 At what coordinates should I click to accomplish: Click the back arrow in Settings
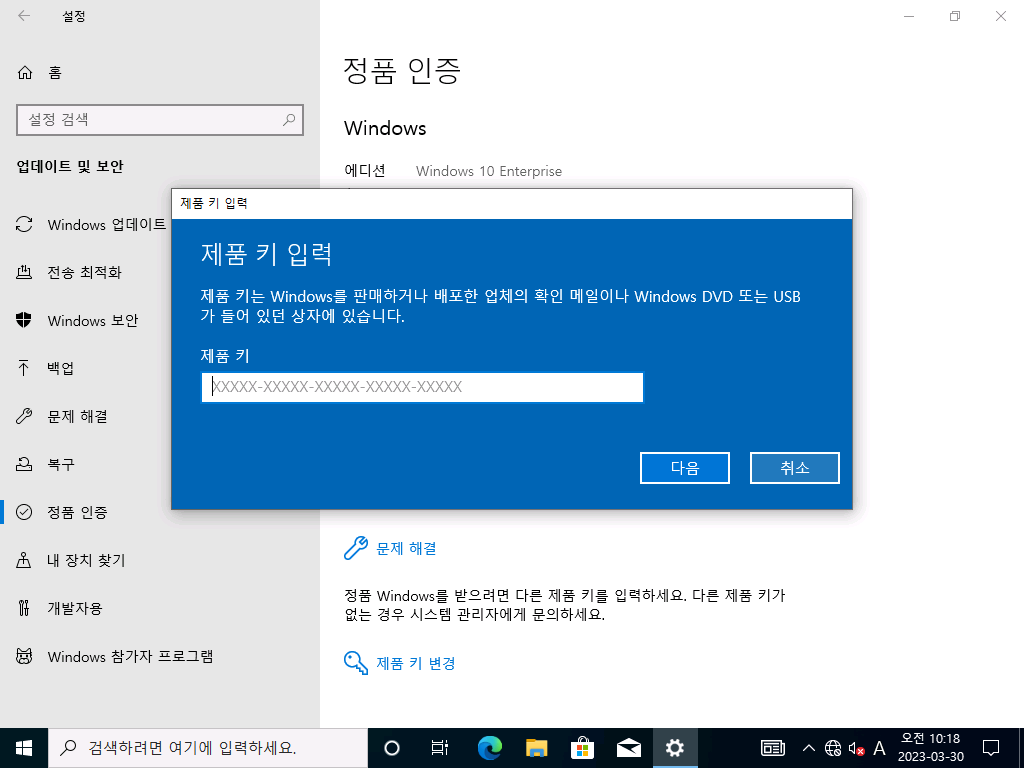point(24,16)
